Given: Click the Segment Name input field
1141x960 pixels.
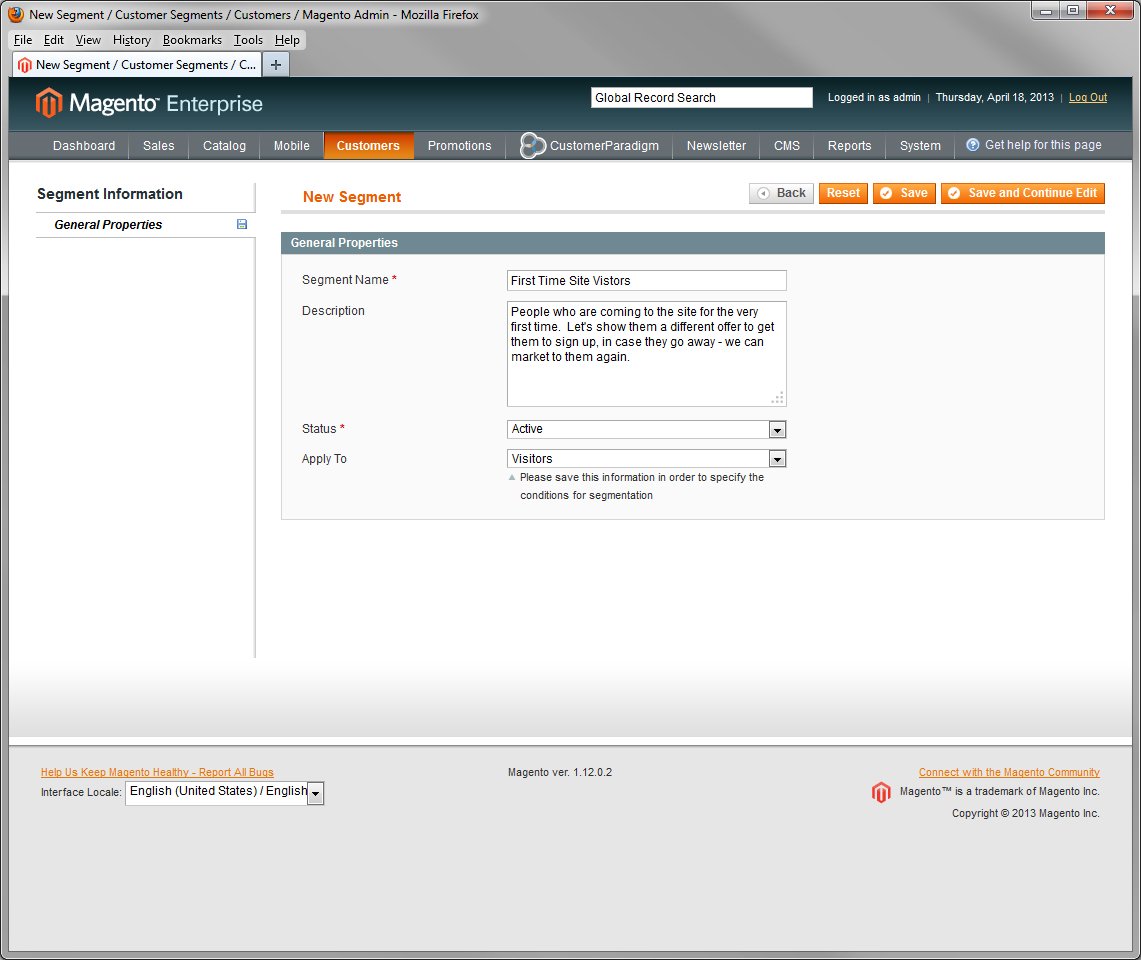Looking at the screenshot, I should pos(646,281).
